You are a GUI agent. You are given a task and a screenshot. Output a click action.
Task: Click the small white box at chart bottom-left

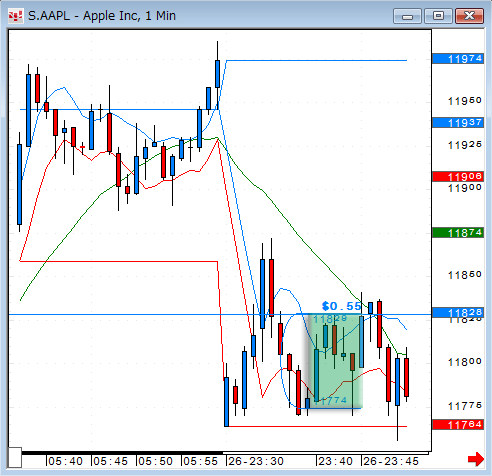(15, 458)
